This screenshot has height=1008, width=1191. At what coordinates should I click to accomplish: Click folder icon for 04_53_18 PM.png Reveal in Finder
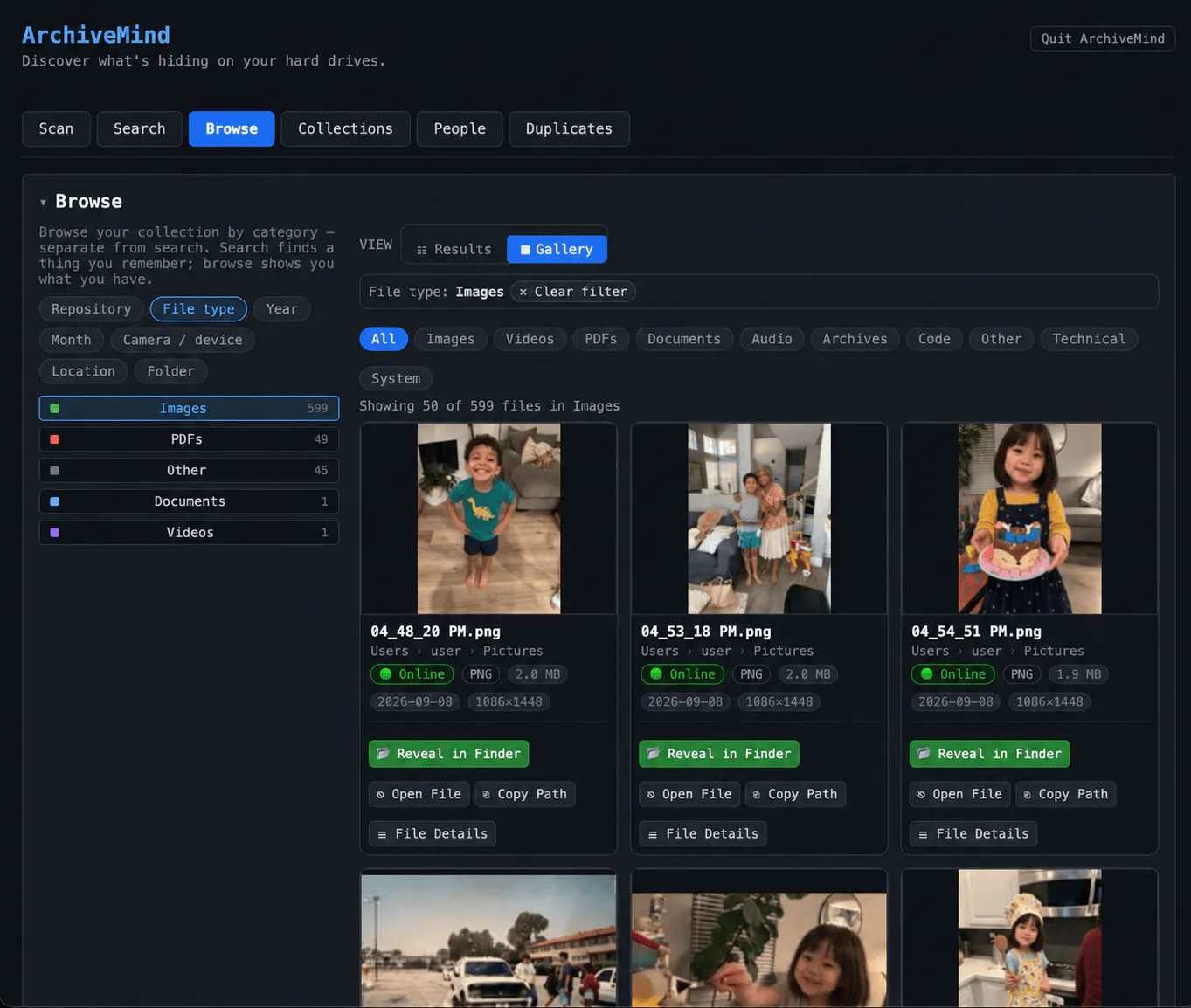click(654, 754)
